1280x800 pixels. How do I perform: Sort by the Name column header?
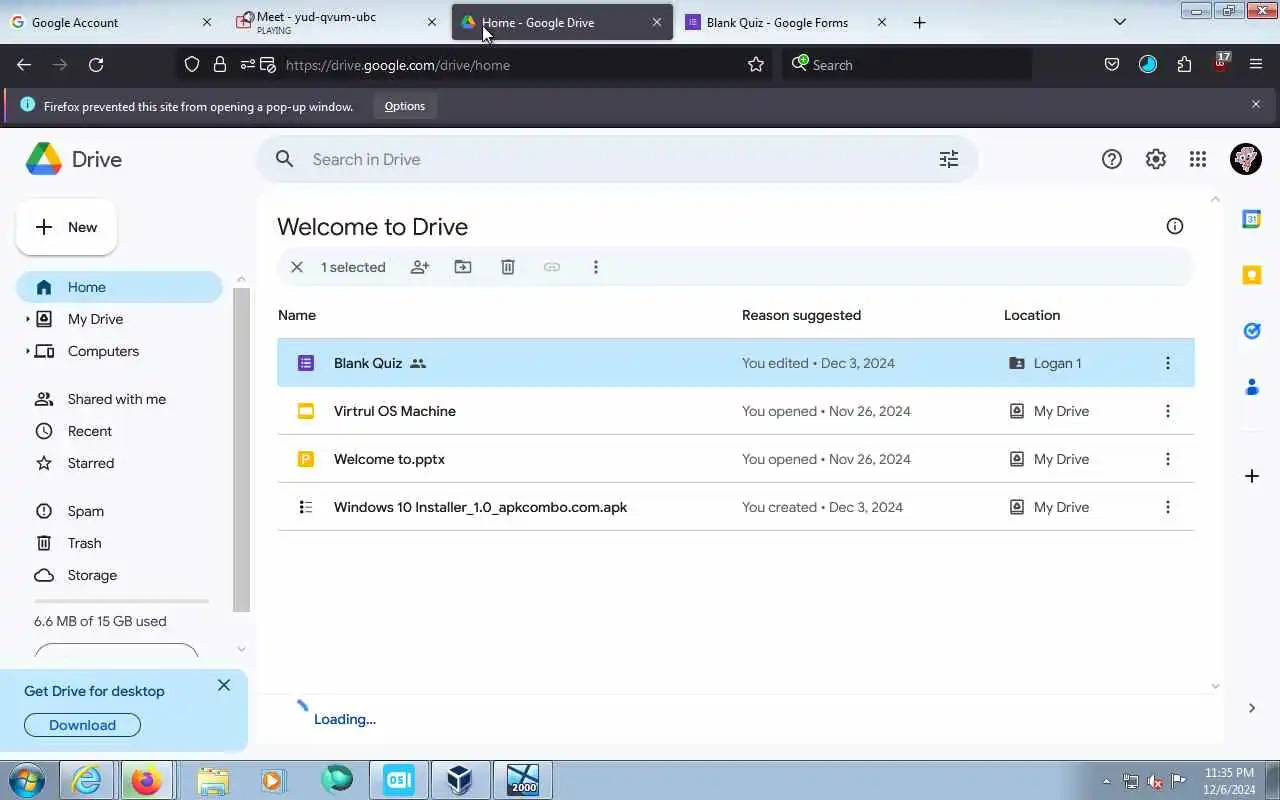[x=297, y=315]
